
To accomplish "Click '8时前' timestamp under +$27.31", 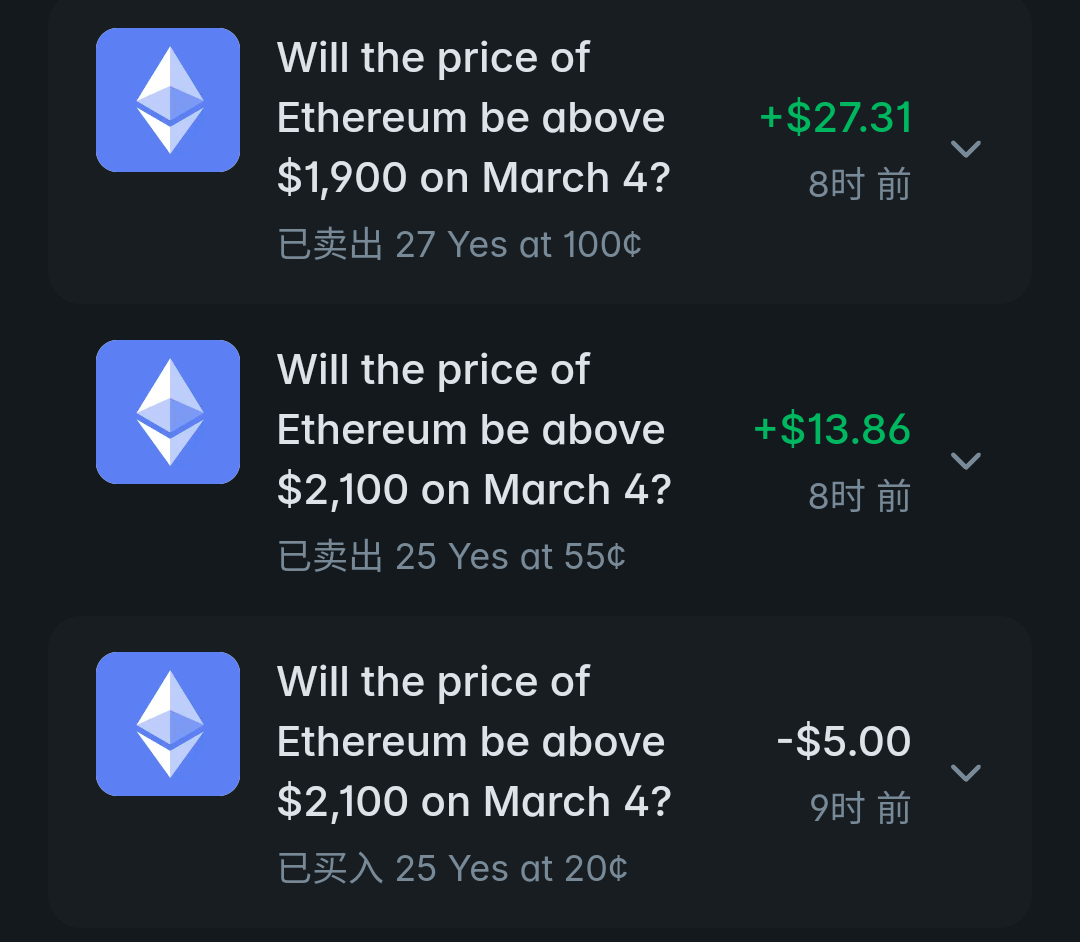I will point(860,185).
